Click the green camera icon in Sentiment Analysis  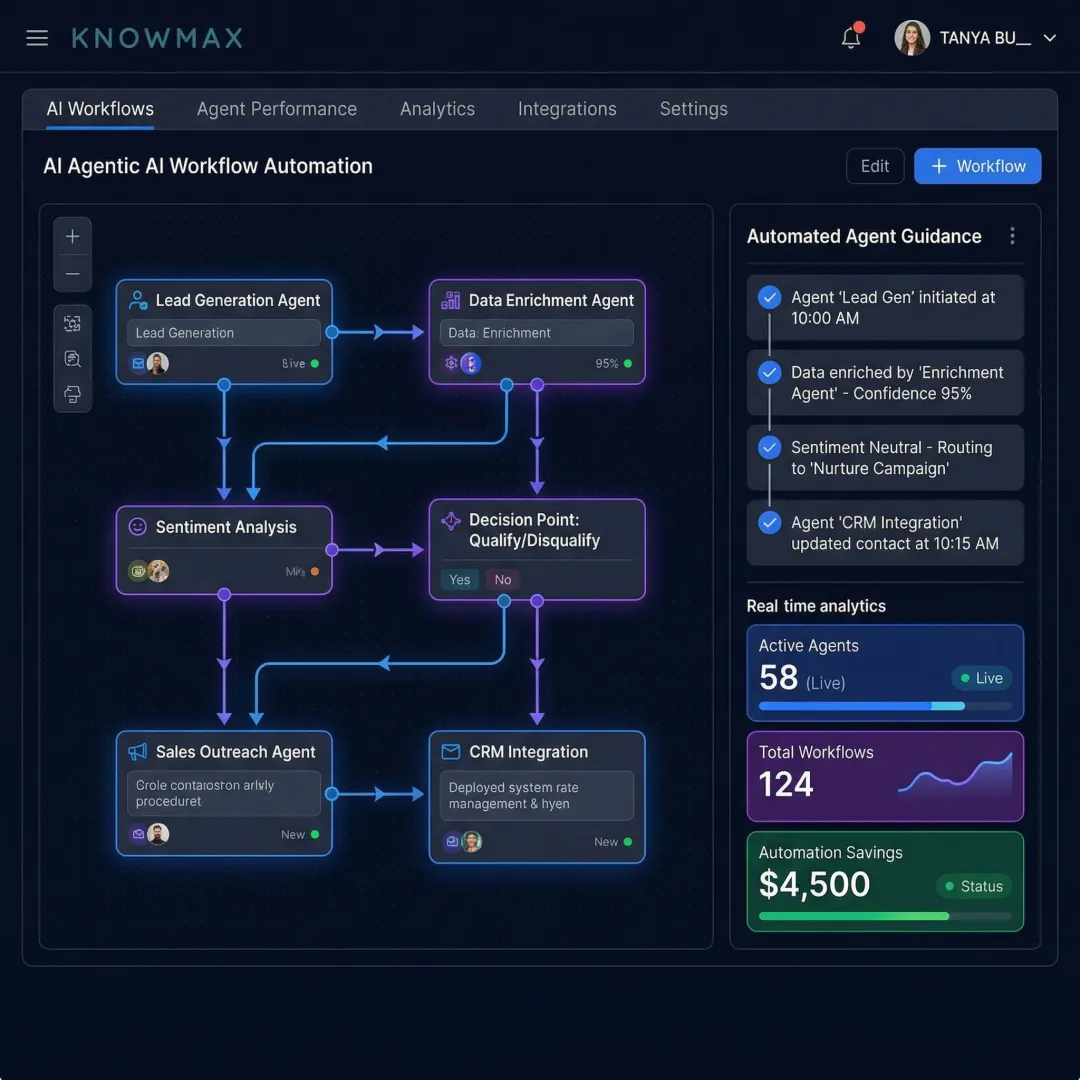(x=138, y=571)
